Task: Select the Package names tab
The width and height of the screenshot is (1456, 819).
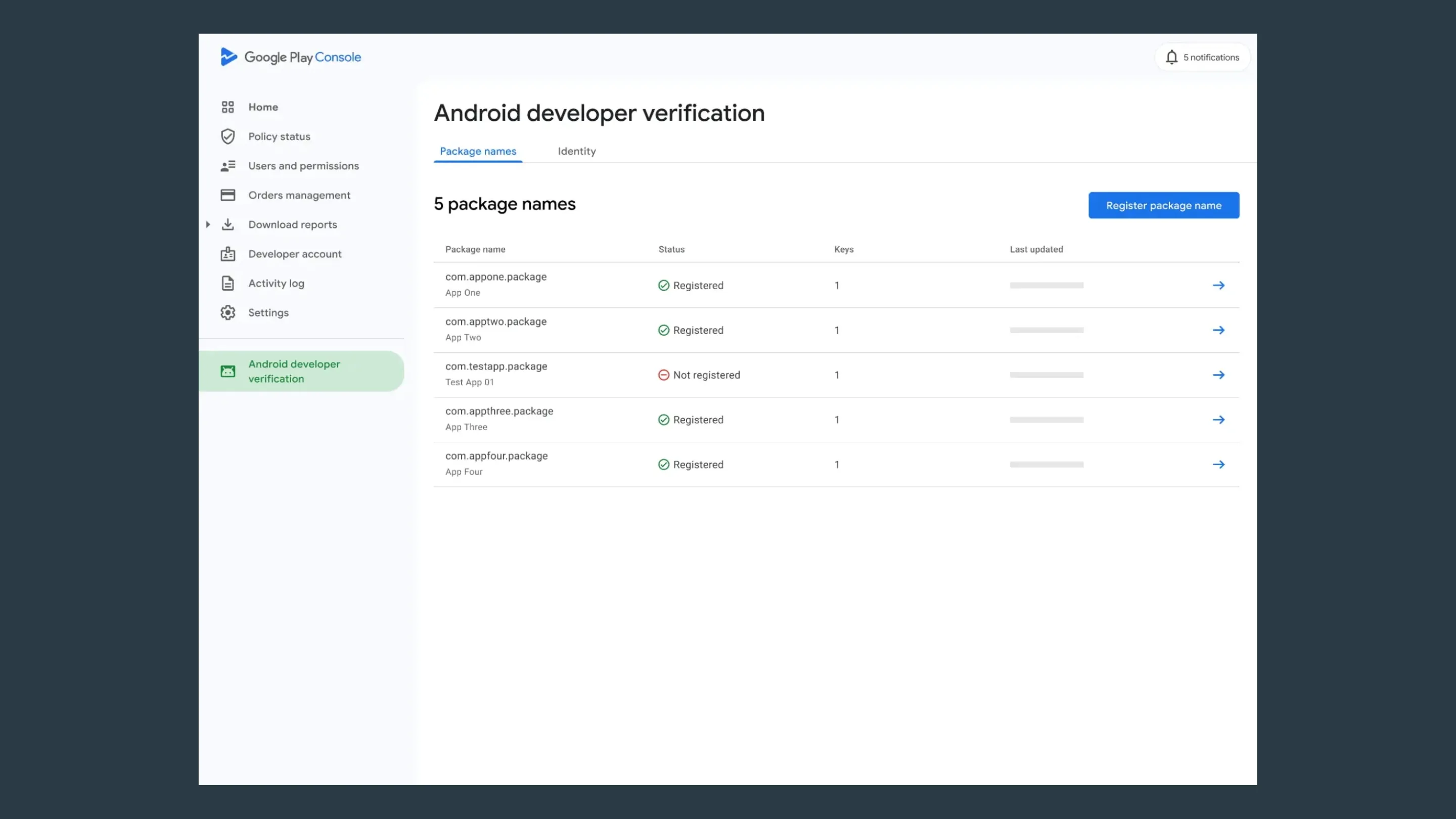Action: tap(478, 151)
